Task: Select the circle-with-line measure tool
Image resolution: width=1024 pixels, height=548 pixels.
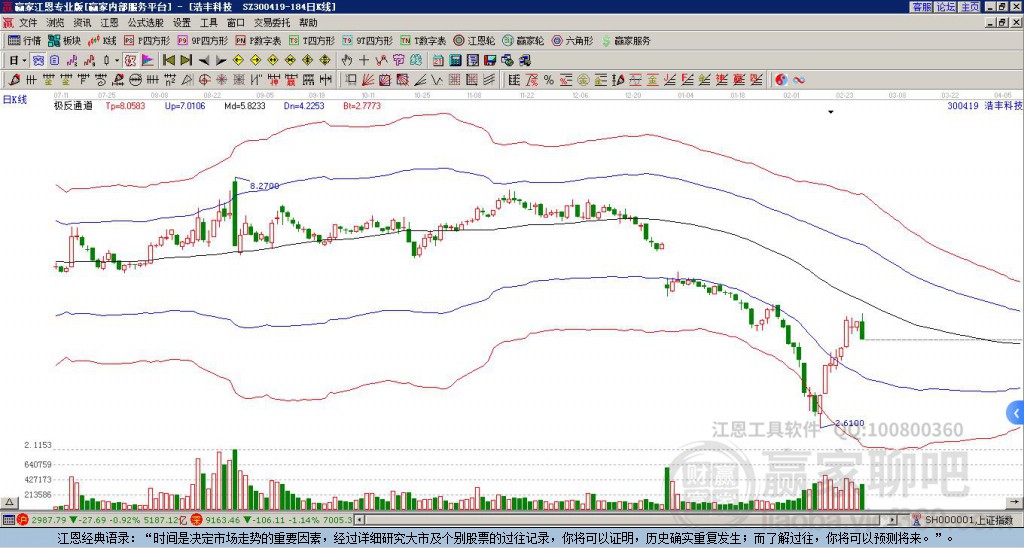Action: [135, 80]
